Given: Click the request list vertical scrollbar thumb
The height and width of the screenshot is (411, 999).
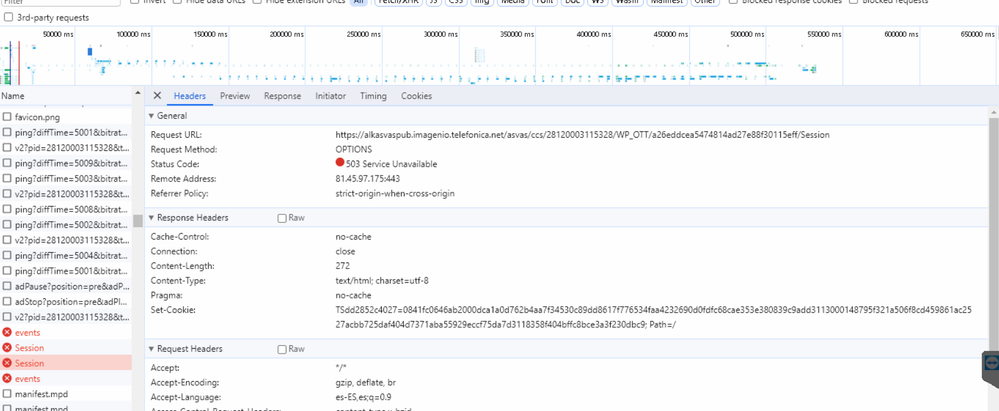Looking at the screenshot, I should click(x=137, y=221).
